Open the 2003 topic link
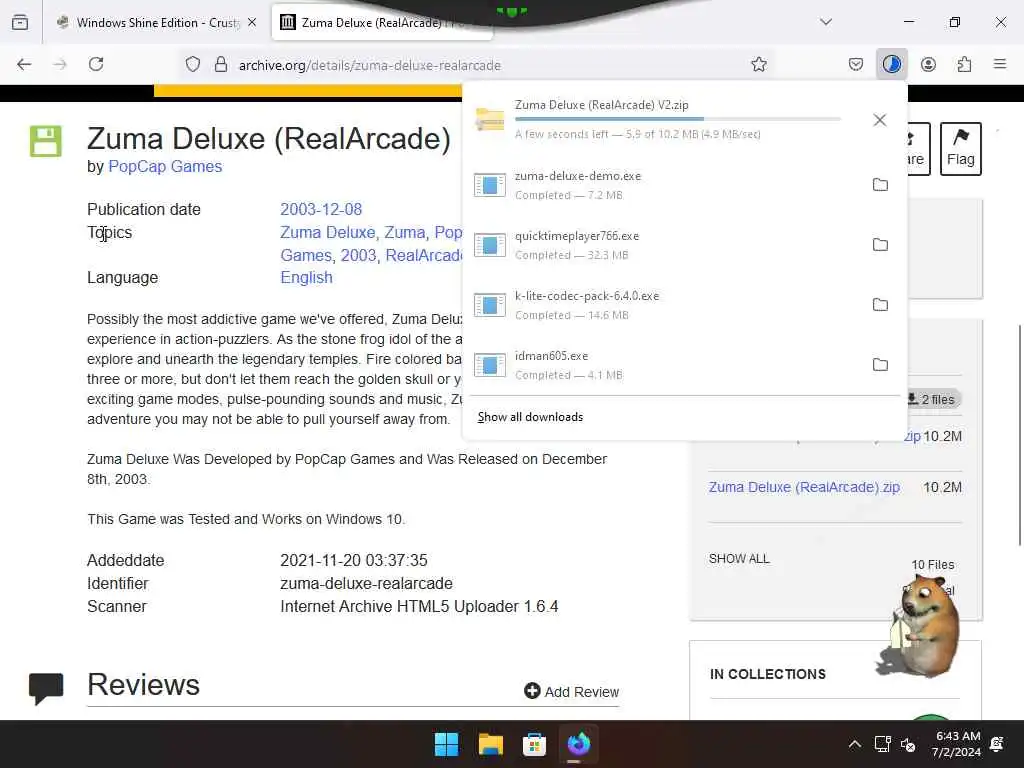 (x=359, y=255)
